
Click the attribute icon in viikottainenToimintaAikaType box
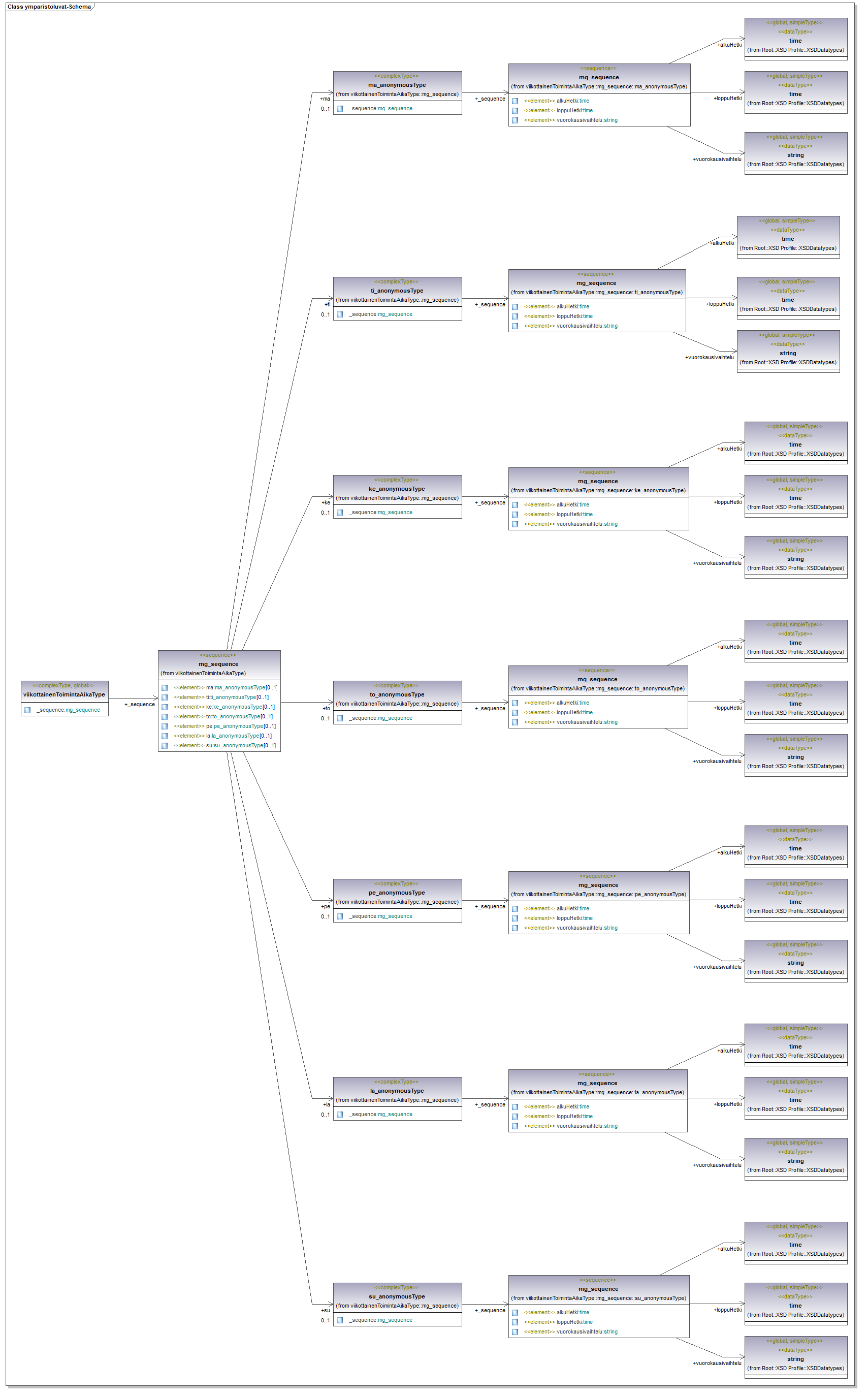tap(27, 710)
